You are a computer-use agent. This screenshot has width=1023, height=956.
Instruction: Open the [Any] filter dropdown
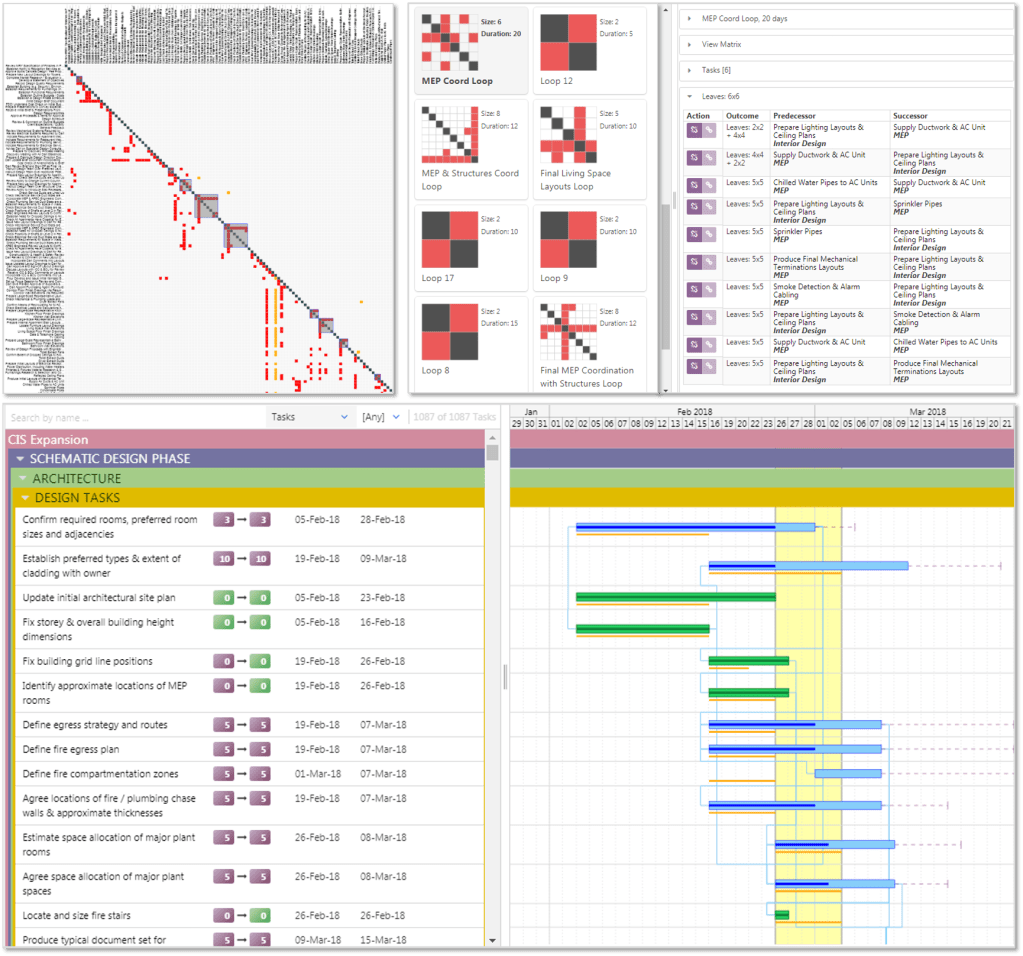coord(381,417)
